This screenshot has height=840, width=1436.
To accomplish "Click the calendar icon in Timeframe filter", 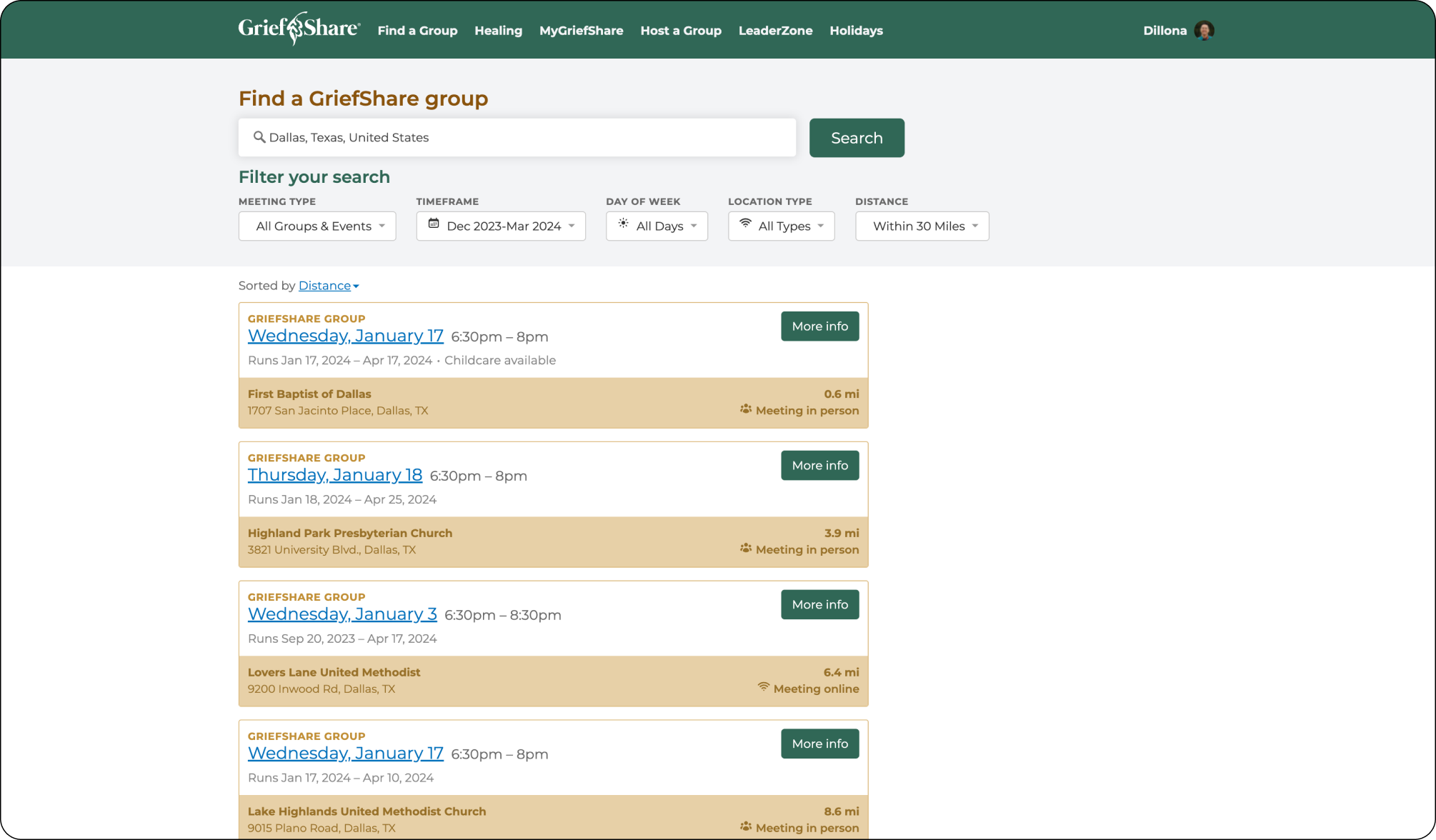I will click(434, 224).
